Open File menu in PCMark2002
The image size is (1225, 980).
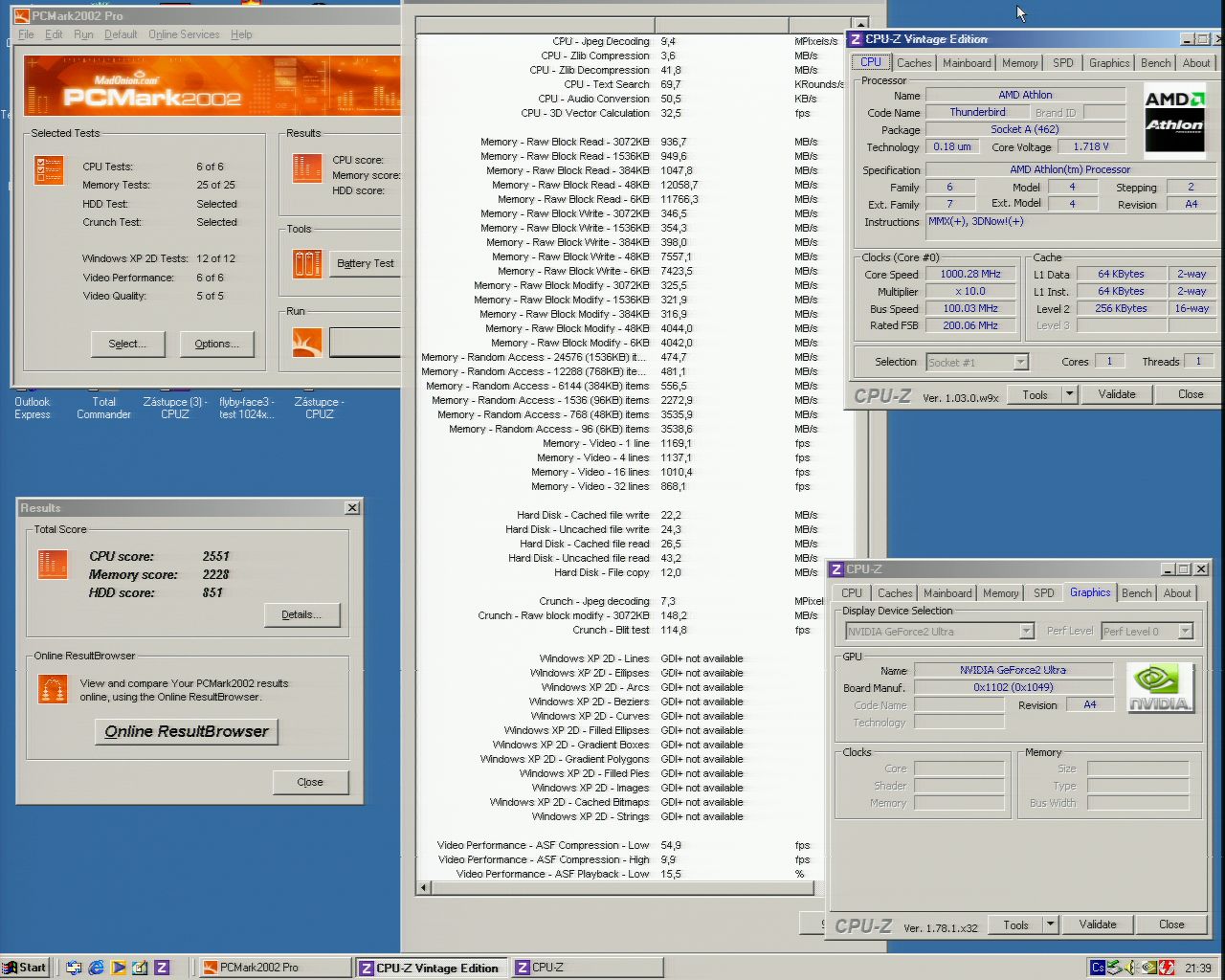[x=26, y=34]
